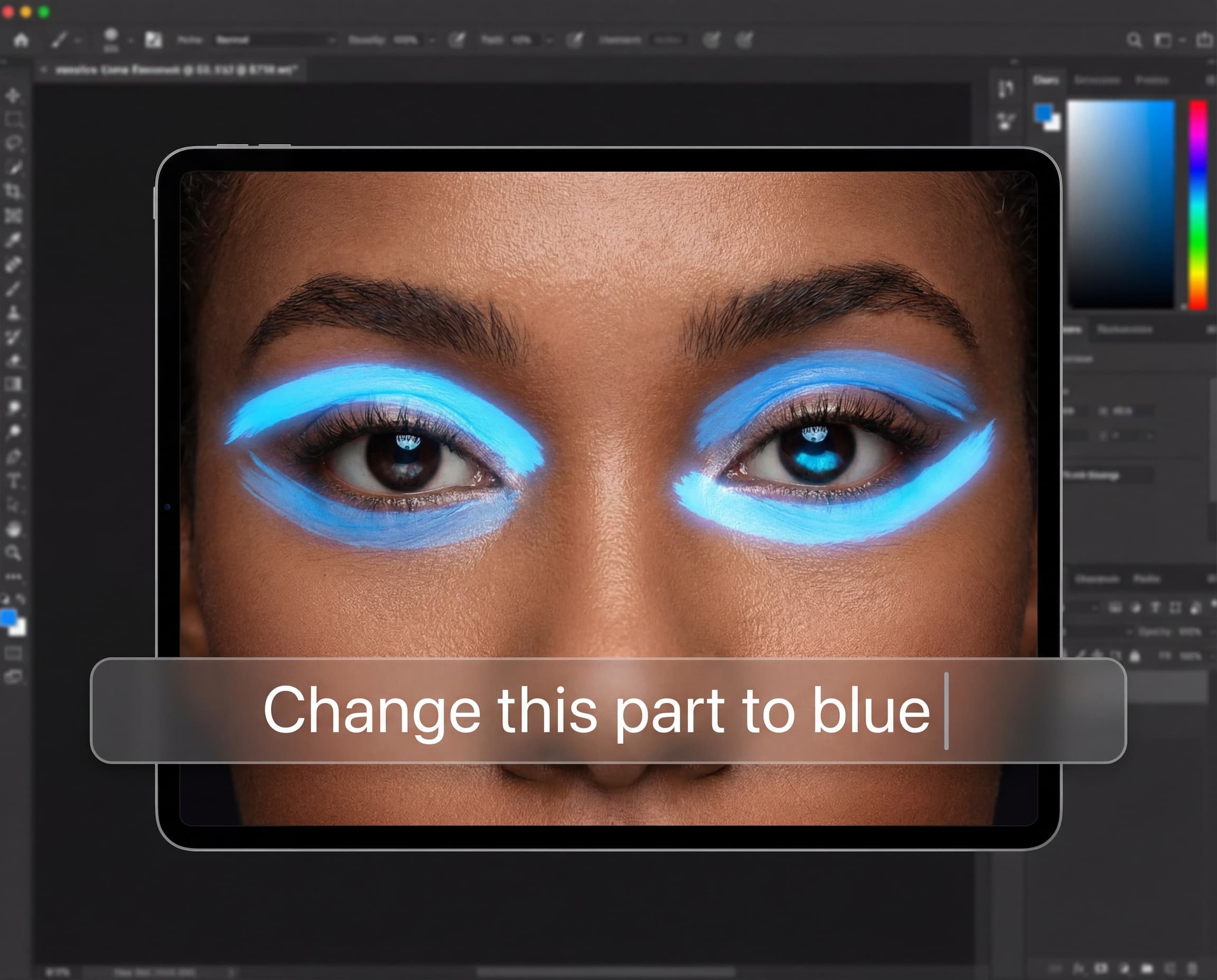Toggle pressure for opacity button

click(x=456, y=40)
